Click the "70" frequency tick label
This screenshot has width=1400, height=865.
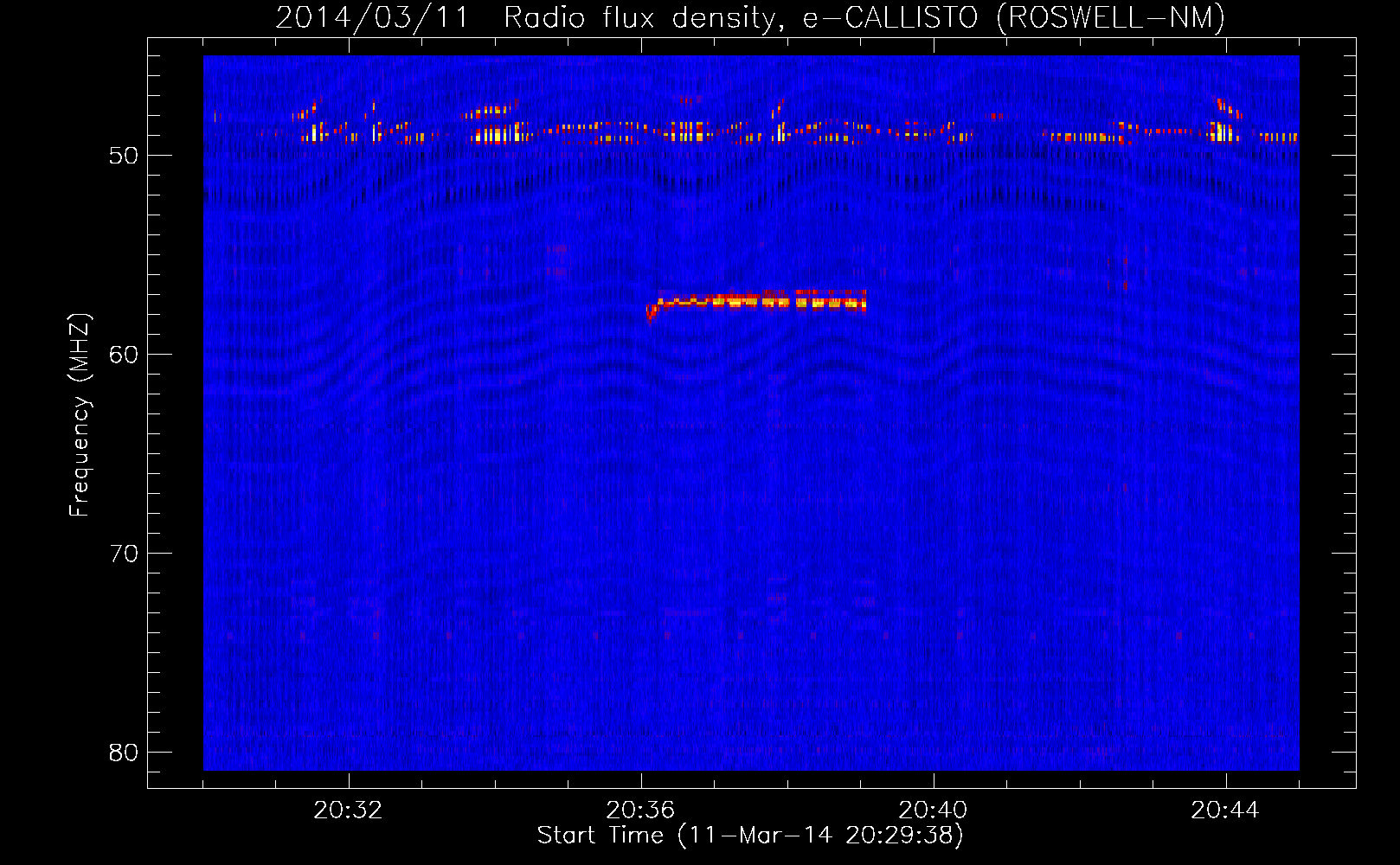[124, 554]
